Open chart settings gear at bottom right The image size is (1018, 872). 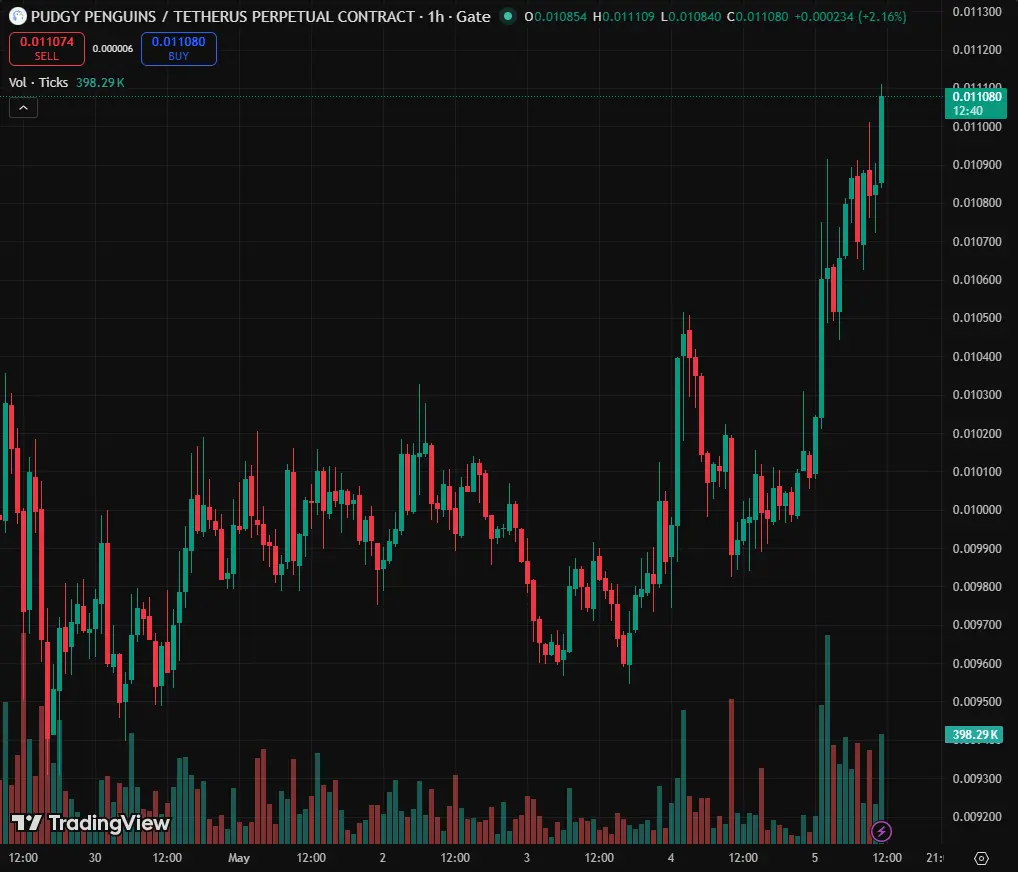tap(981, 858)
